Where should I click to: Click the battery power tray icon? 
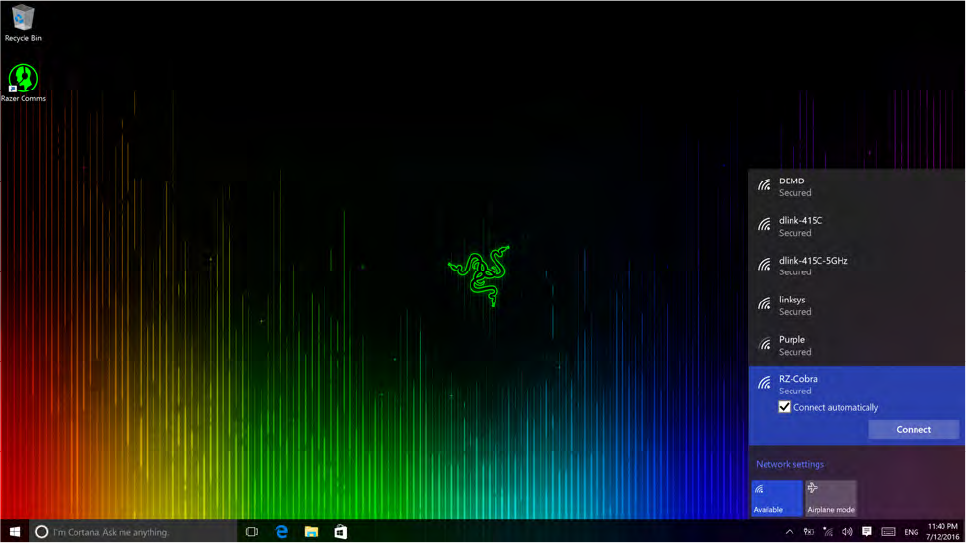(x=808, y=531)
